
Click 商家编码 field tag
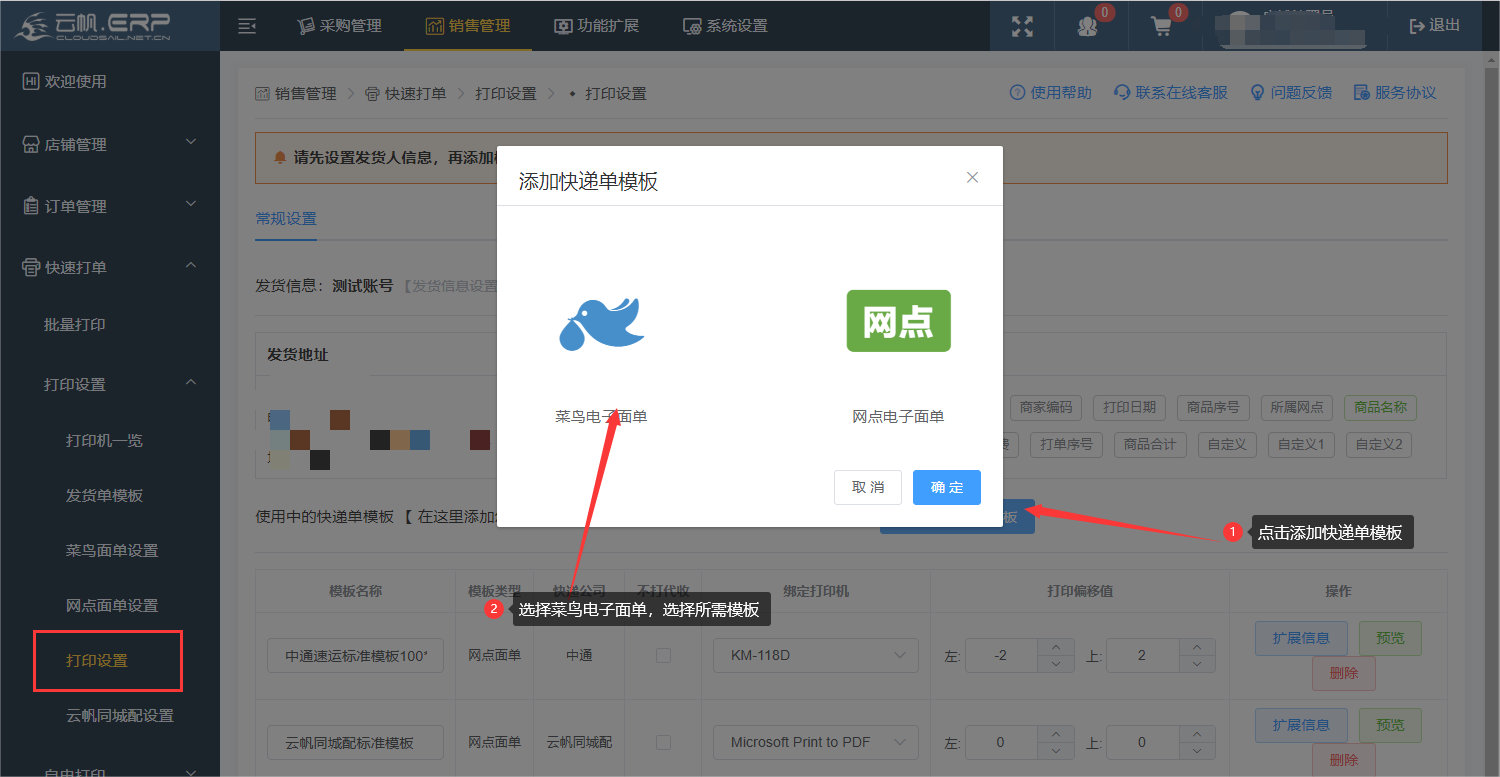tap(1046, 407)
